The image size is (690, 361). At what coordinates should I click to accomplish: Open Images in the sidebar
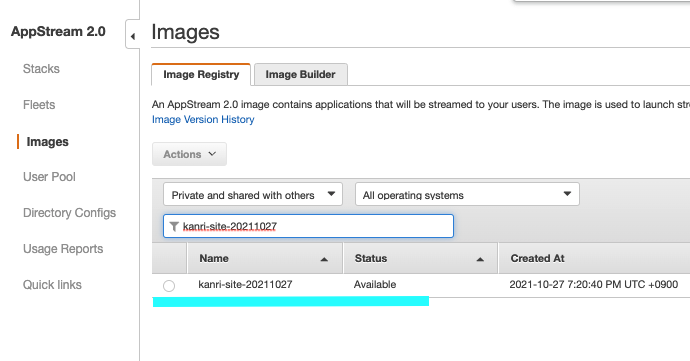click(x=48, y=142)
